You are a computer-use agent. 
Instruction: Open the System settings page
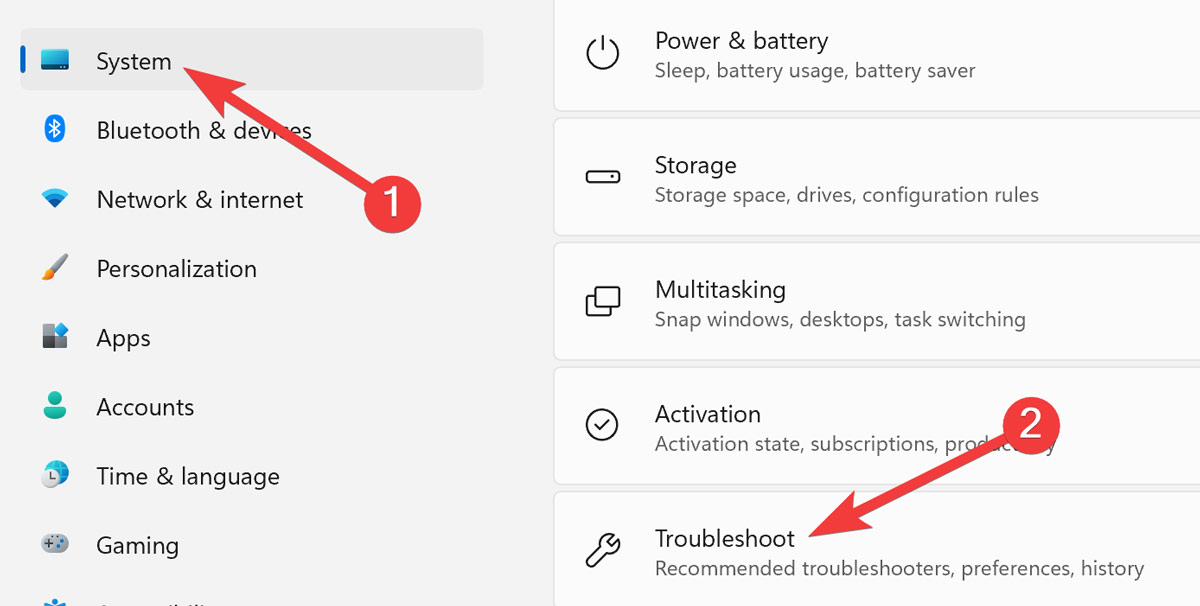point(133,60)
